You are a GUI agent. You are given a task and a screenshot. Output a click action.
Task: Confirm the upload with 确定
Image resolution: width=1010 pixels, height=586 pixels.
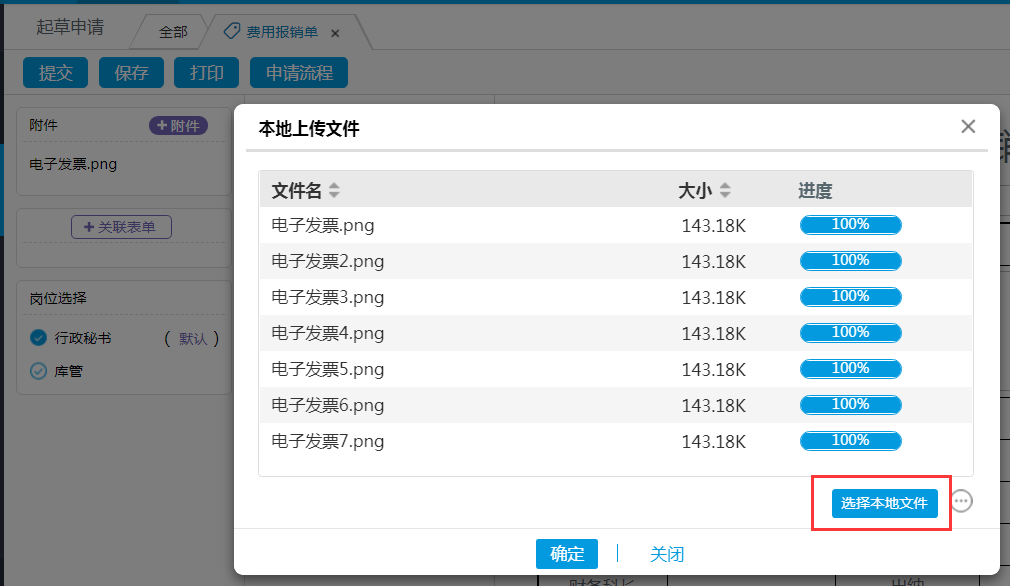[567, 553]
